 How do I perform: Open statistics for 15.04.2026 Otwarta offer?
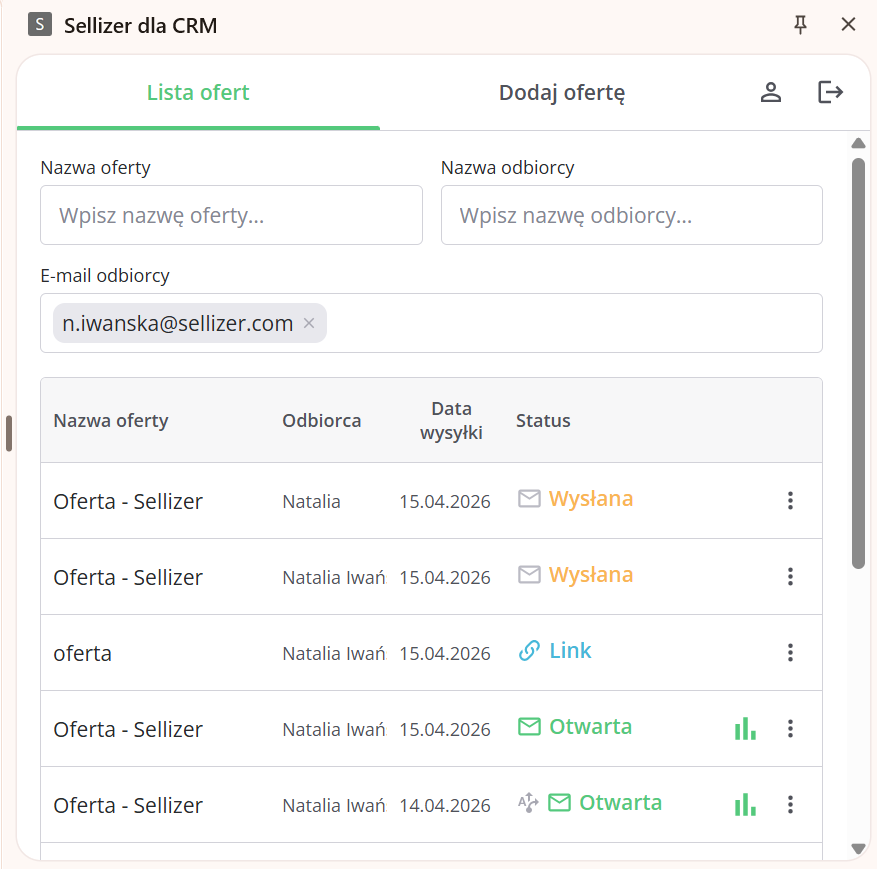(745, 729)
